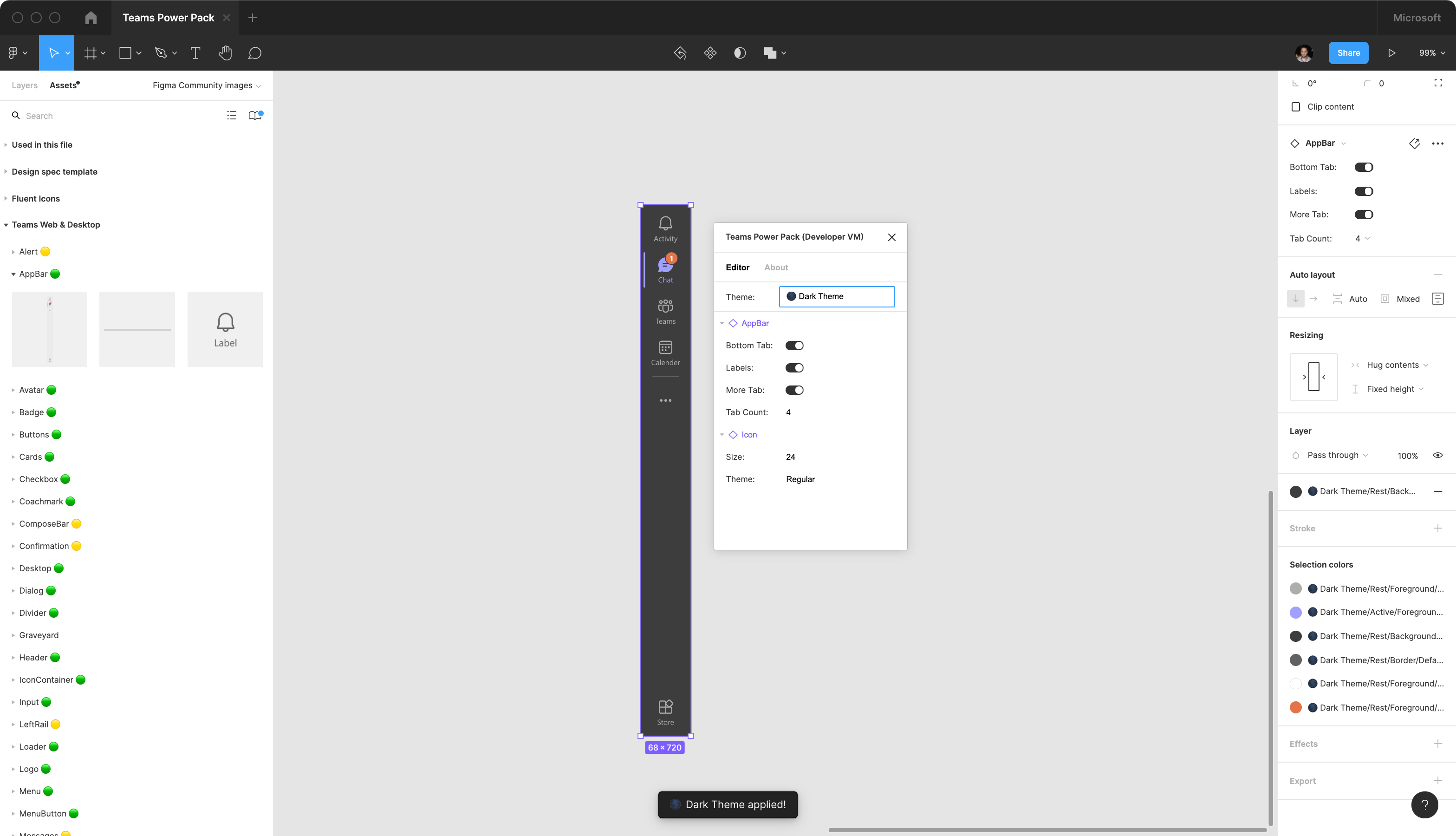Click the Assets search field
The width and height of the screenshot is (1456, 836).
tap(115, 116)
